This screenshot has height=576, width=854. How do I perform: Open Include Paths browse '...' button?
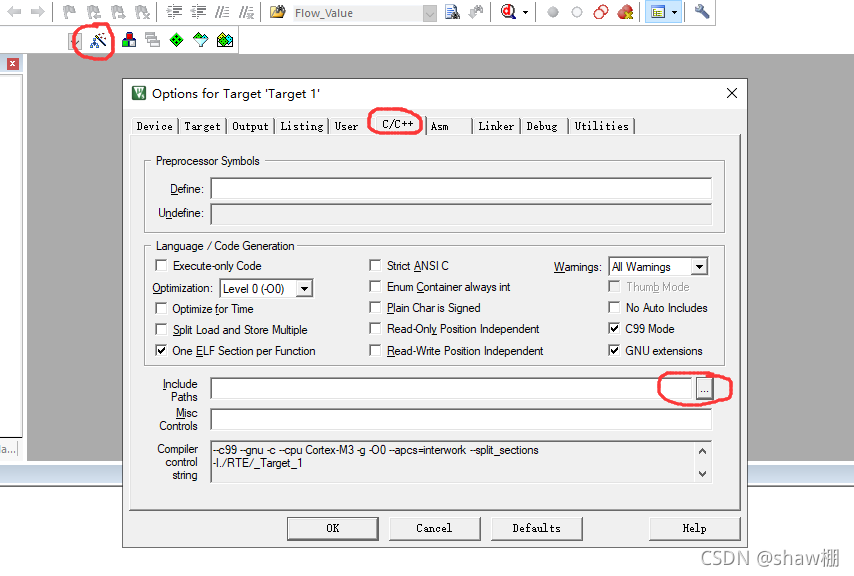[x=704, y=389]
